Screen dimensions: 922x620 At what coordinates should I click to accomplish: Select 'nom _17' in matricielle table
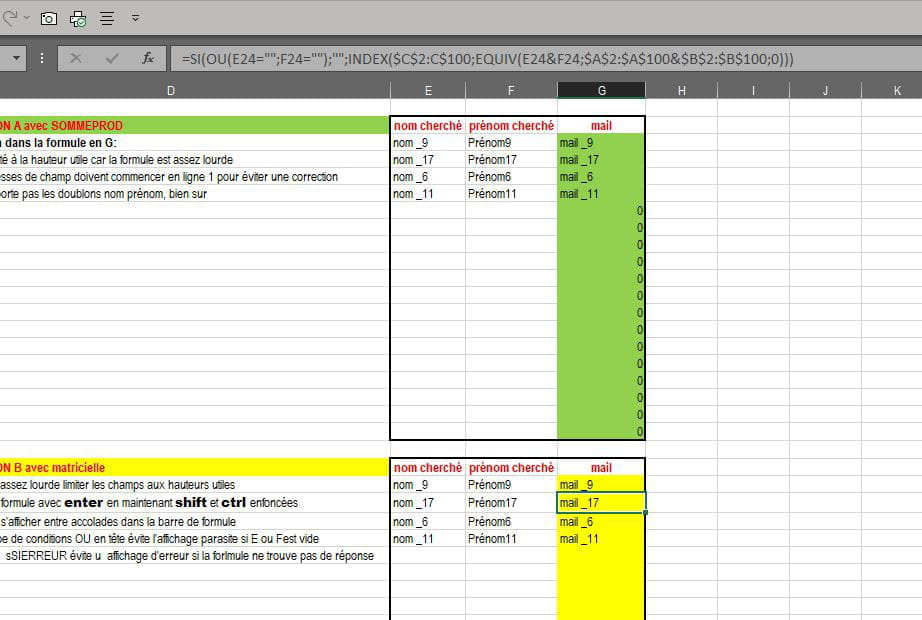(427, 503)
